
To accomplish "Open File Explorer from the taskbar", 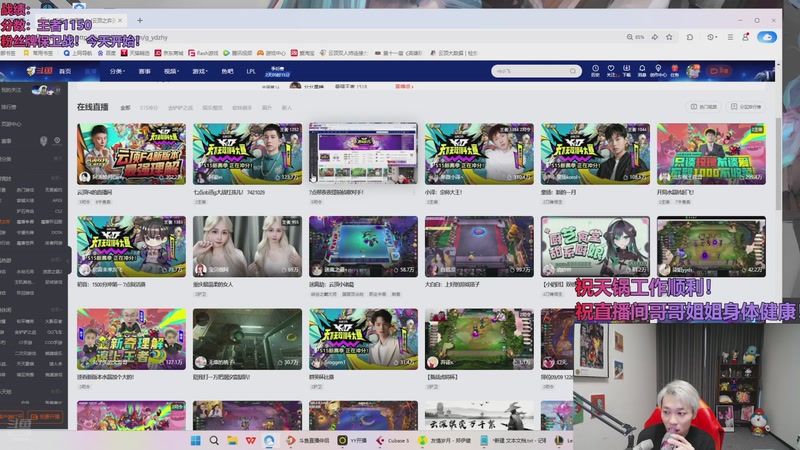I will coord(232,440).
